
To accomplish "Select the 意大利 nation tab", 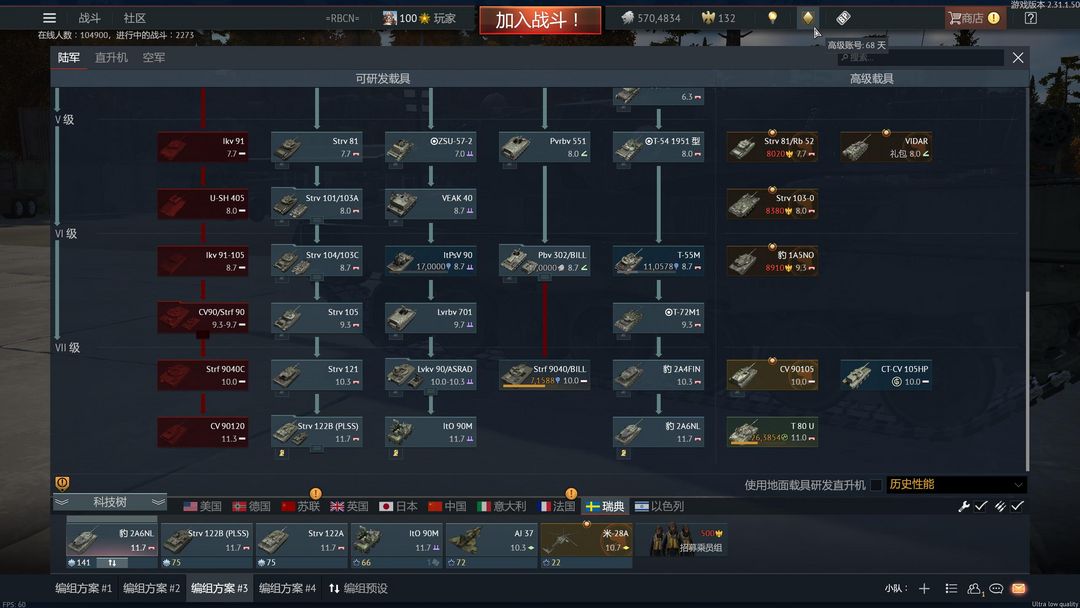I will [x=501, y=506].
